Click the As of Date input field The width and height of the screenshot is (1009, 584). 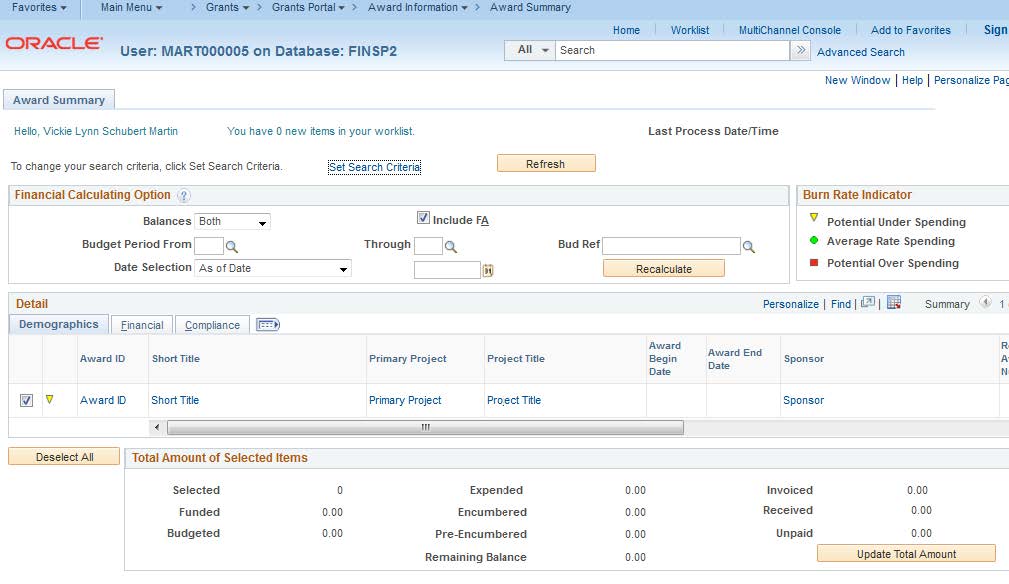pos(447,270)
